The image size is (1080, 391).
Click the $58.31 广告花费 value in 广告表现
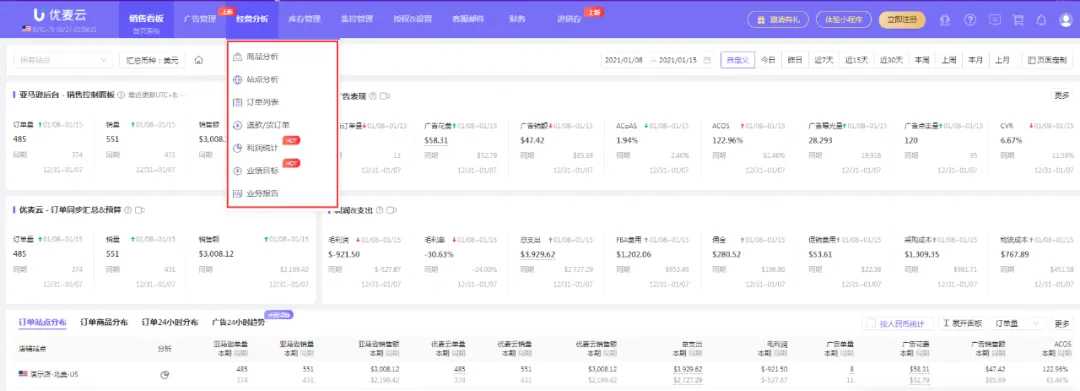(436, 140)
